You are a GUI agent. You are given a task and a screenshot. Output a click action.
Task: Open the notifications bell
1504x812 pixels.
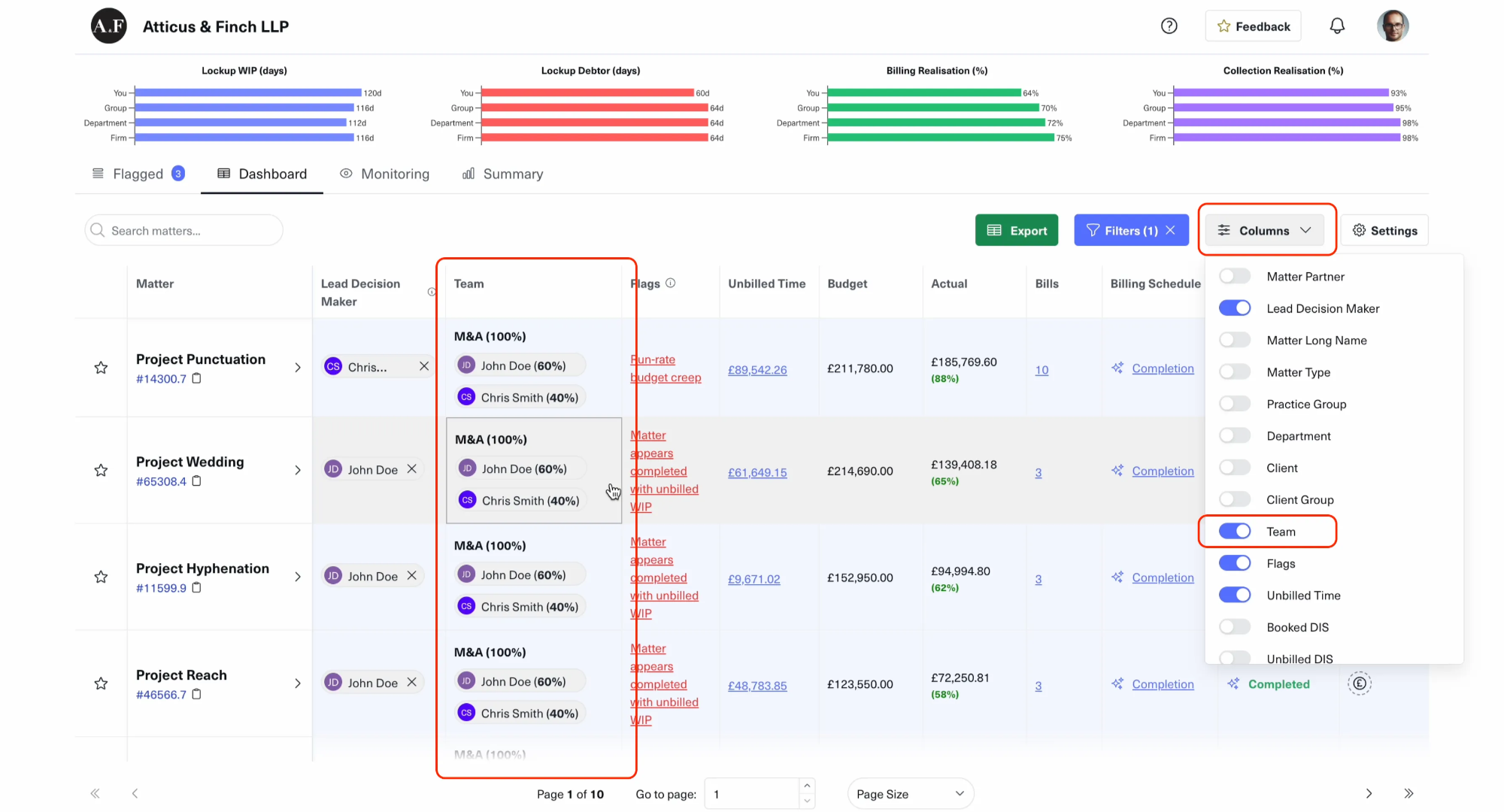point(1337,26)
